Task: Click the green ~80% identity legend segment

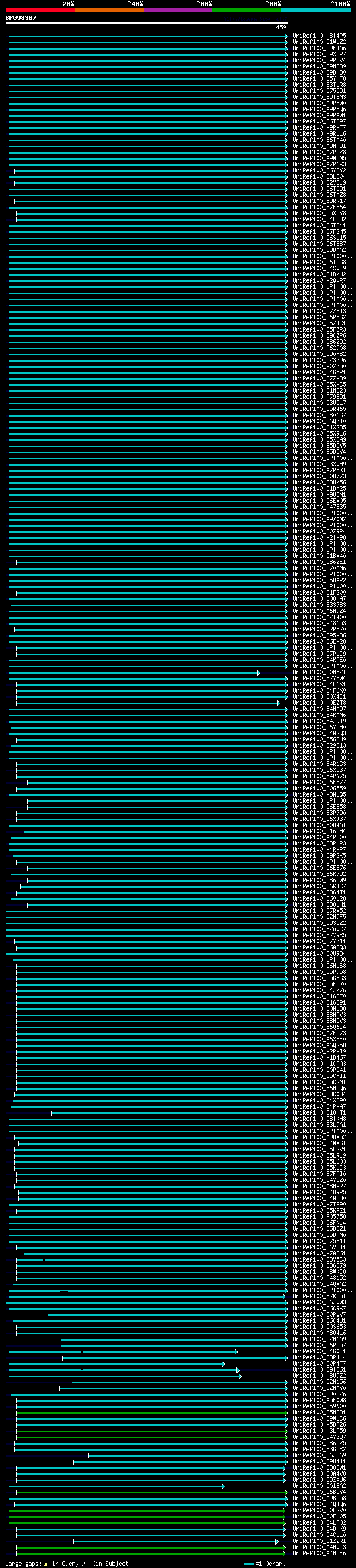Action: (247, 10)
